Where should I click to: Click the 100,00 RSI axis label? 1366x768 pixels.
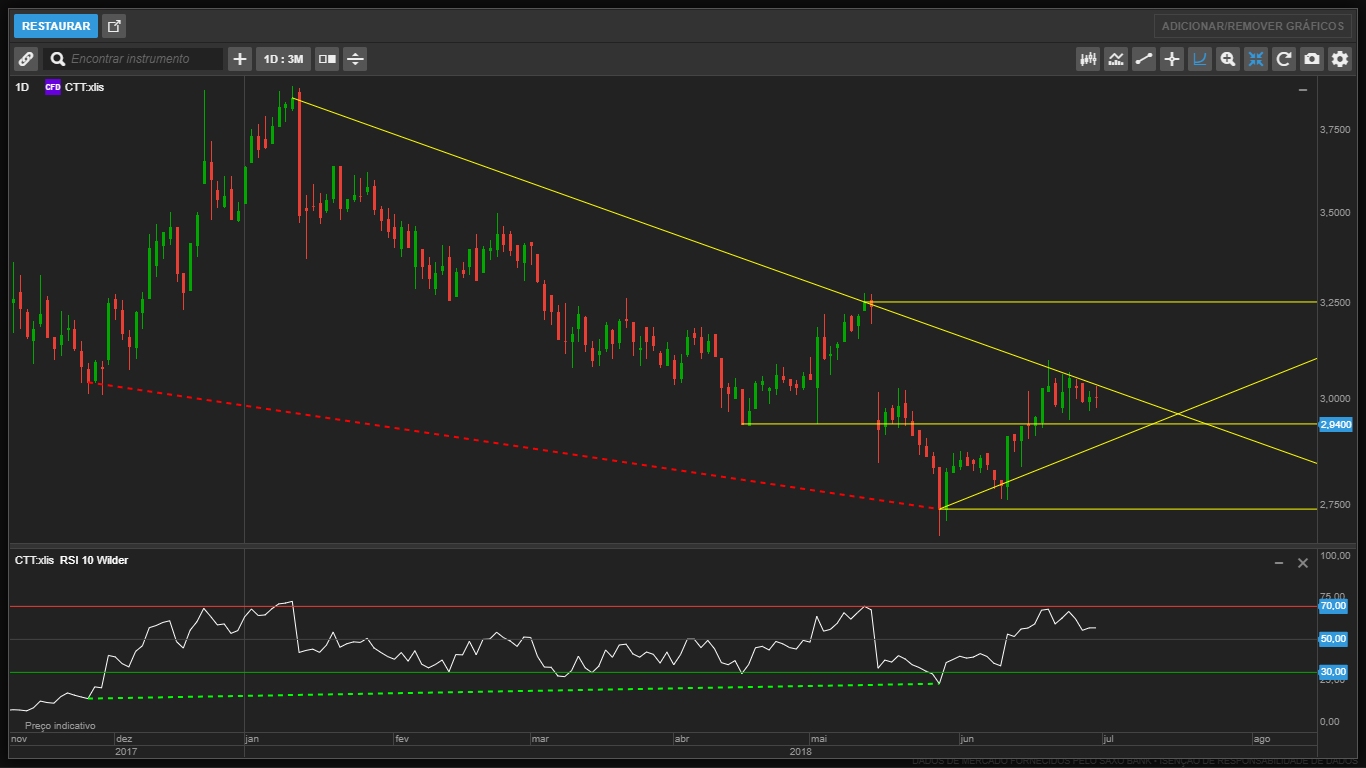[1336, 555]
